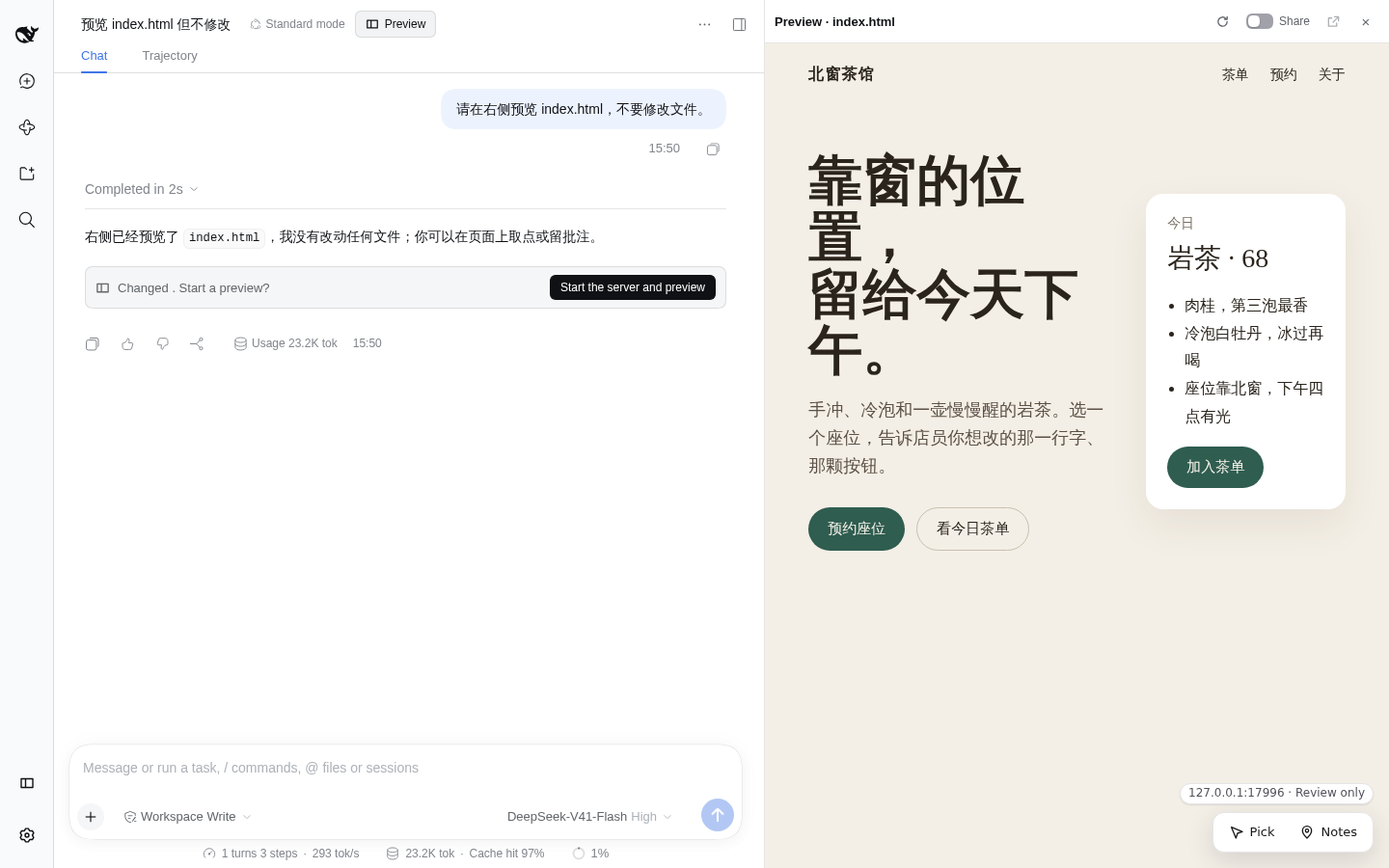This screenshot has height=868, width=1389.
Task: Open the DeepSeek-V41-Flash model dropdown
Action: (x=589, y=817)
